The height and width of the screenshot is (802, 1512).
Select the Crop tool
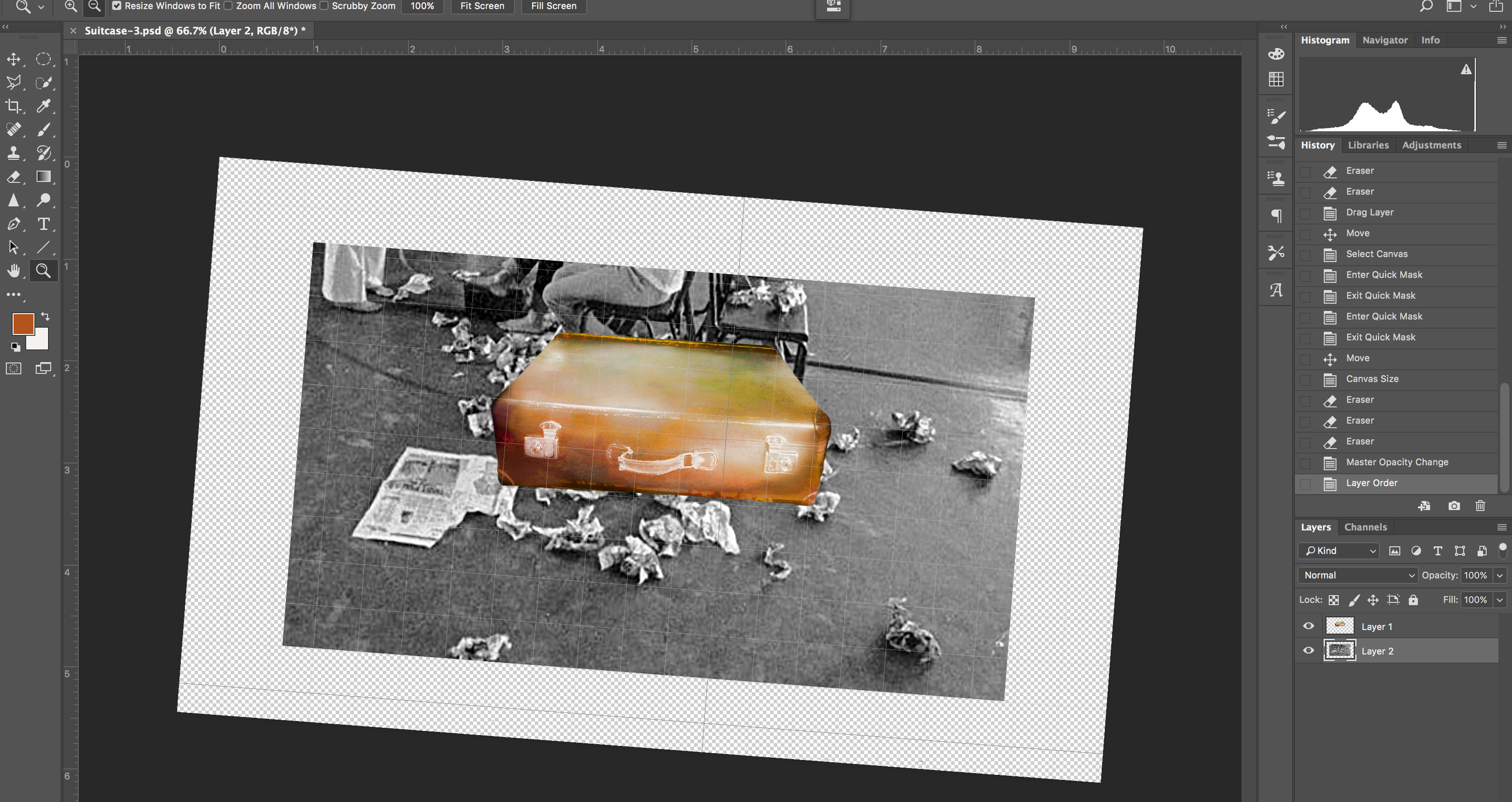[14, 106]
